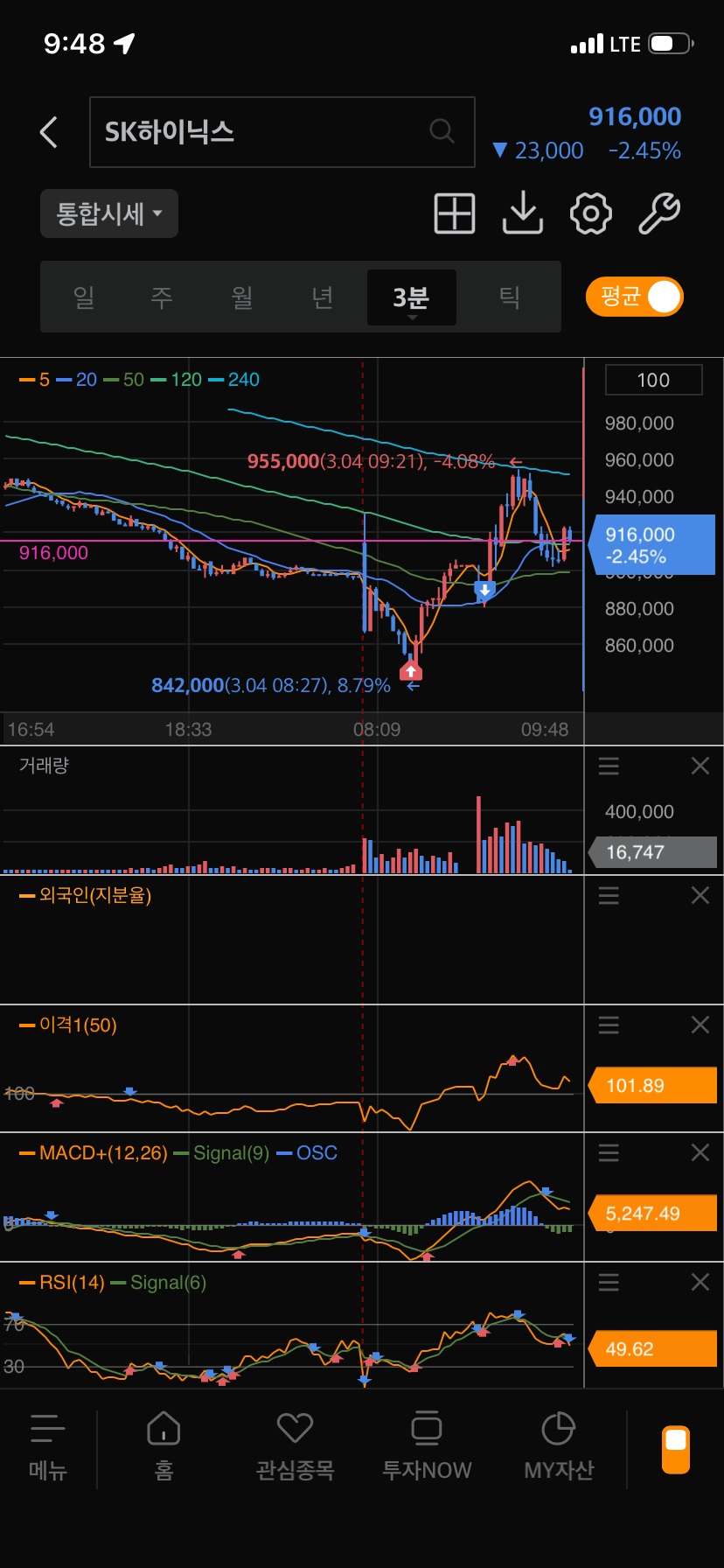Tap the LTE status indicator
Screen dimensions: 724x1568
[x=625, y=44]
